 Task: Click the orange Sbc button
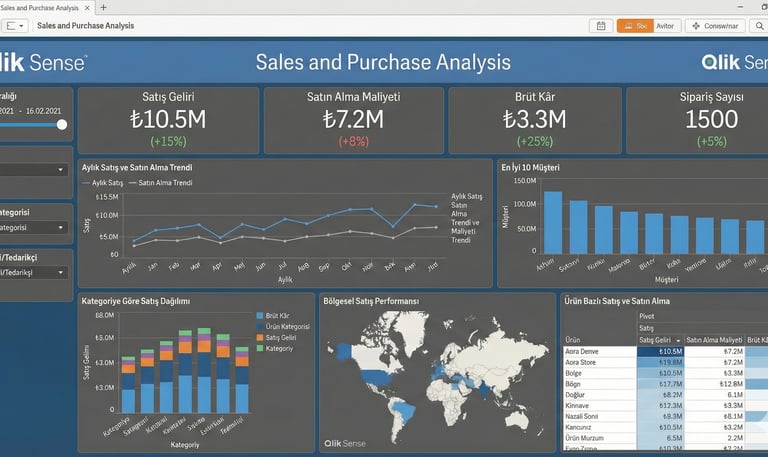pos(635,26)
